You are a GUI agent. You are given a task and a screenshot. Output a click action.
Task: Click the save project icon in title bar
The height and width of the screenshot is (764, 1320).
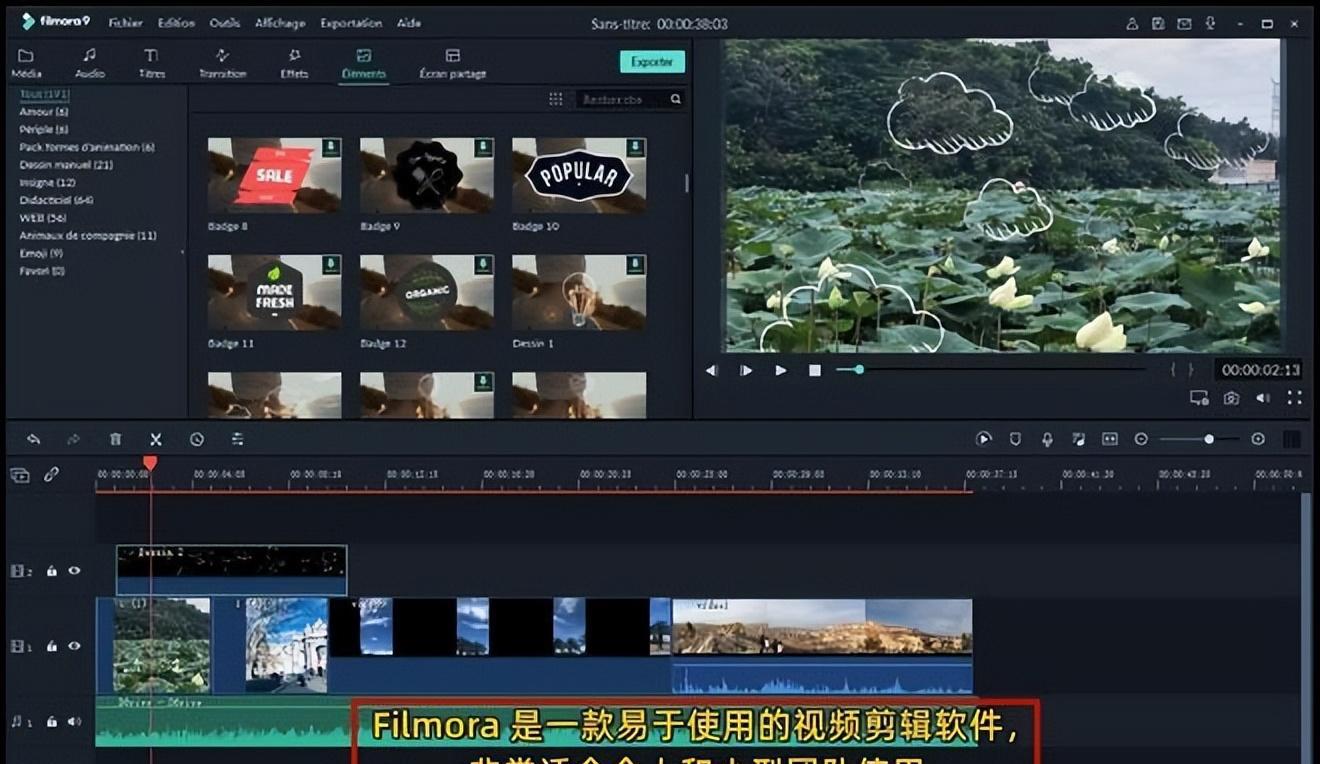tap(1158, 23)
